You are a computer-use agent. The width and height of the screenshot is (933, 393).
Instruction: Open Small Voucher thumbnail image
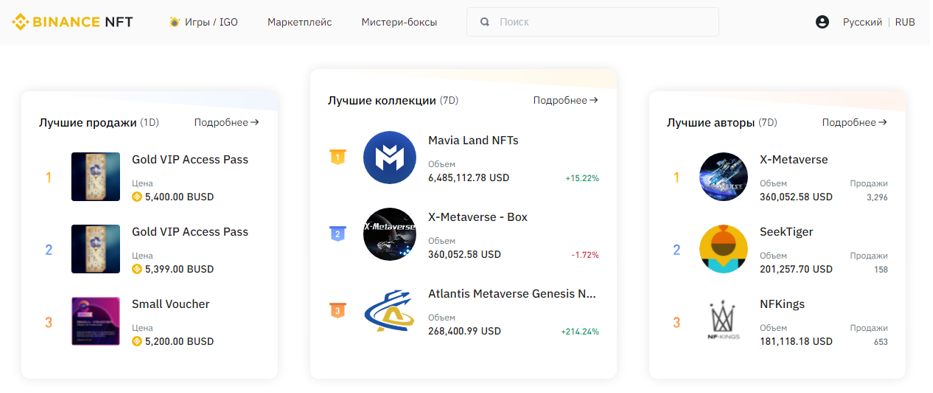pos(95,322)
